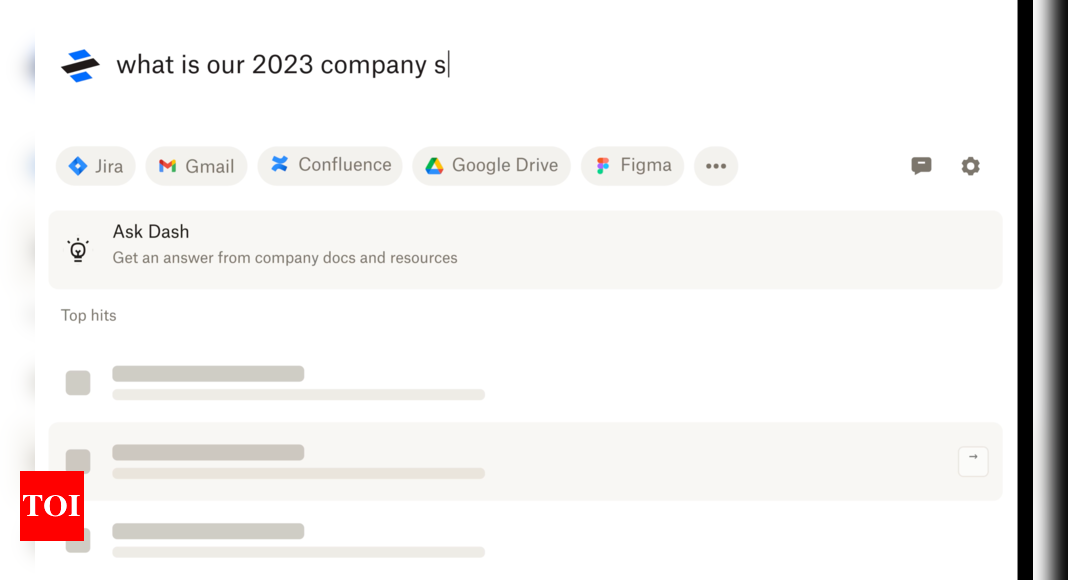Select the highlighted second top hit
Image resolution: width=1068 pixels, height=580 pixels.
coord(525,462)
